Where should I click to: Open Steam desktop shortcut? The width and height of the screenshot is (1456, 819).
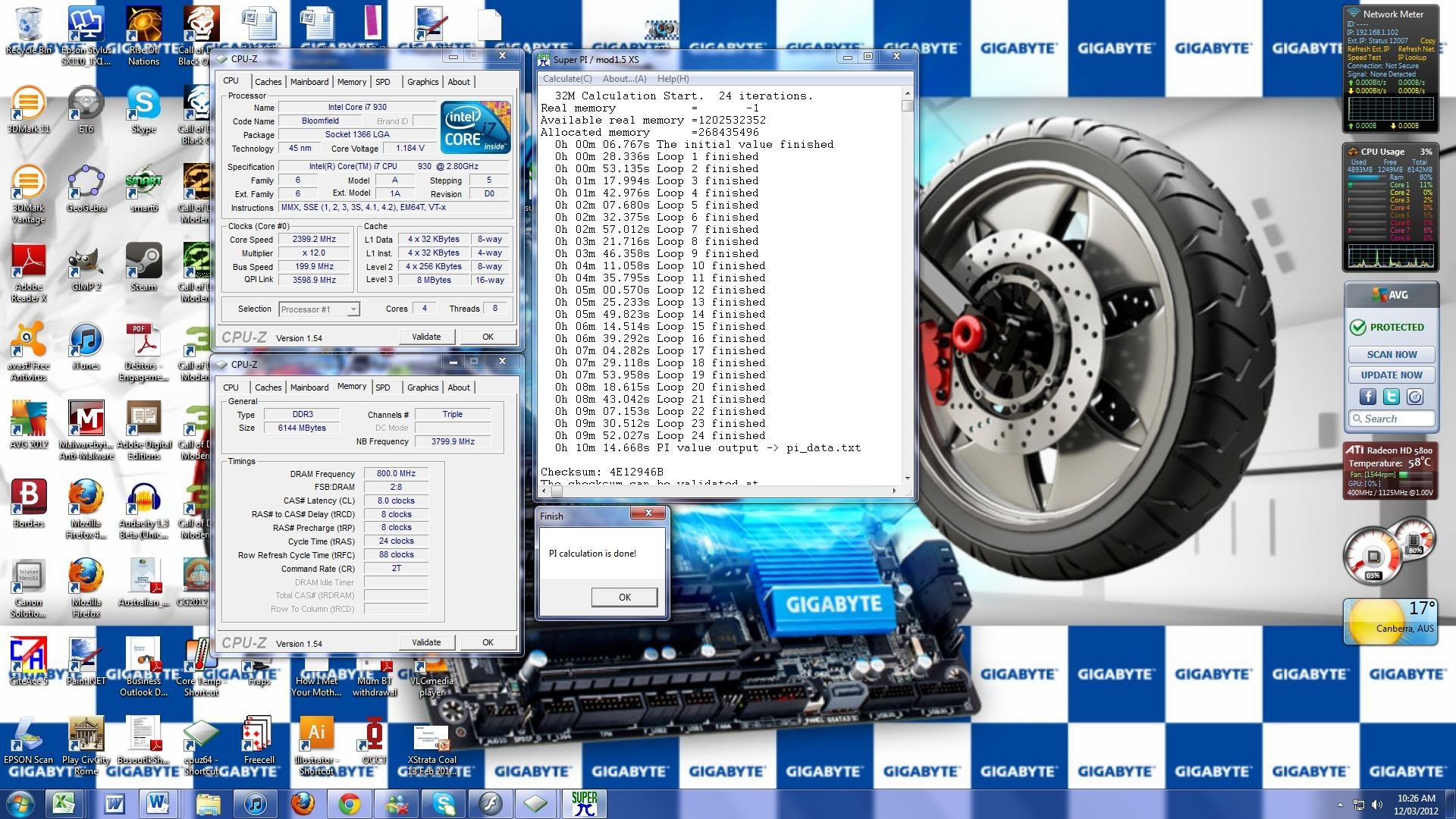pyautogui.click(x=143, y=267)
